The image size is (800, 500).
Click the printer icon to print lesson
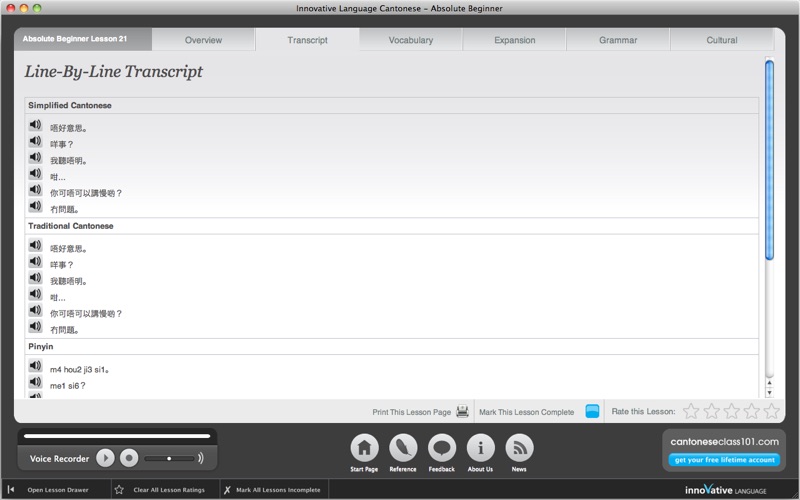462,411
